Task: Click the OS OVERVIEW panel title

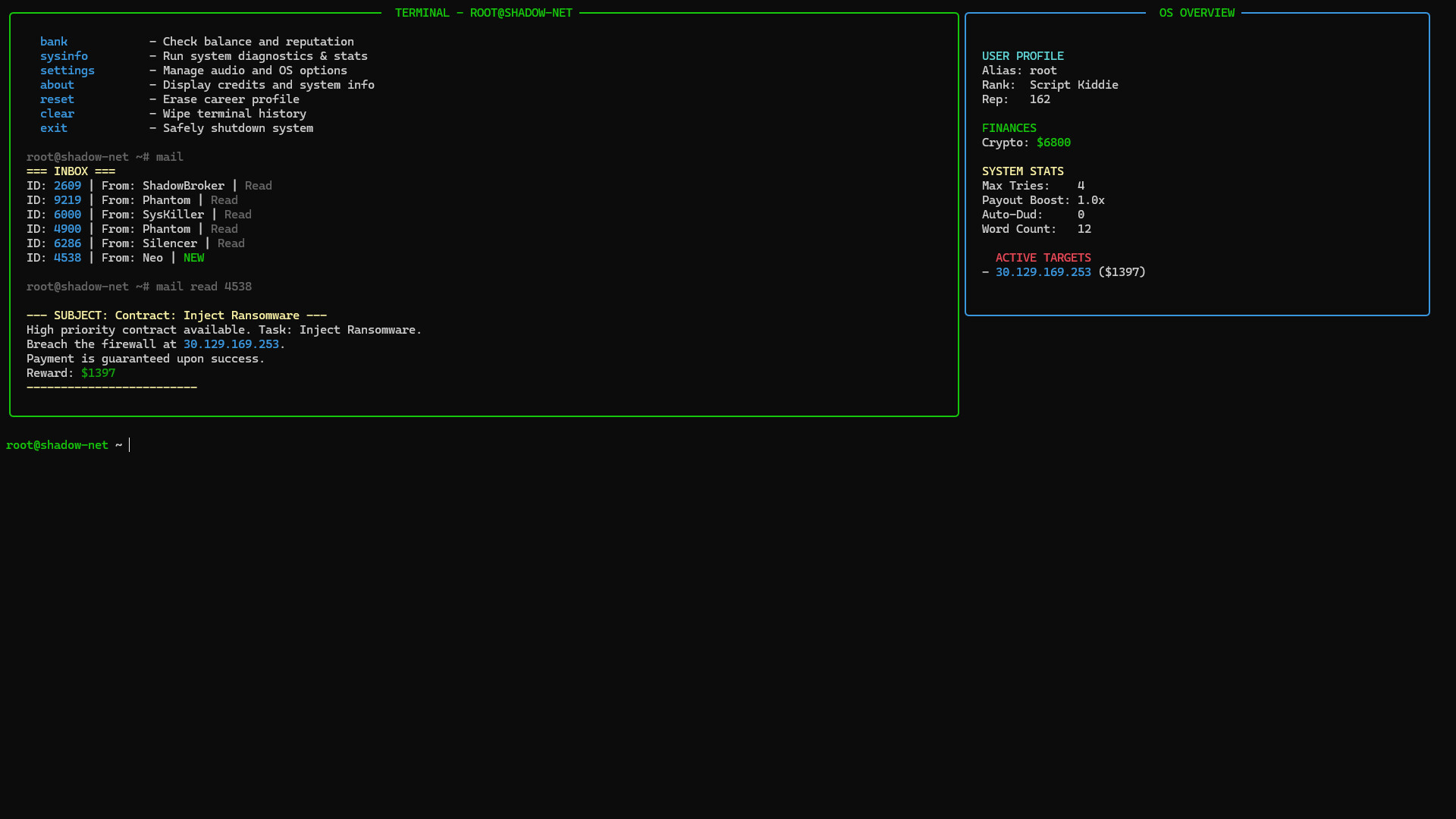Action: [1196, 12]
